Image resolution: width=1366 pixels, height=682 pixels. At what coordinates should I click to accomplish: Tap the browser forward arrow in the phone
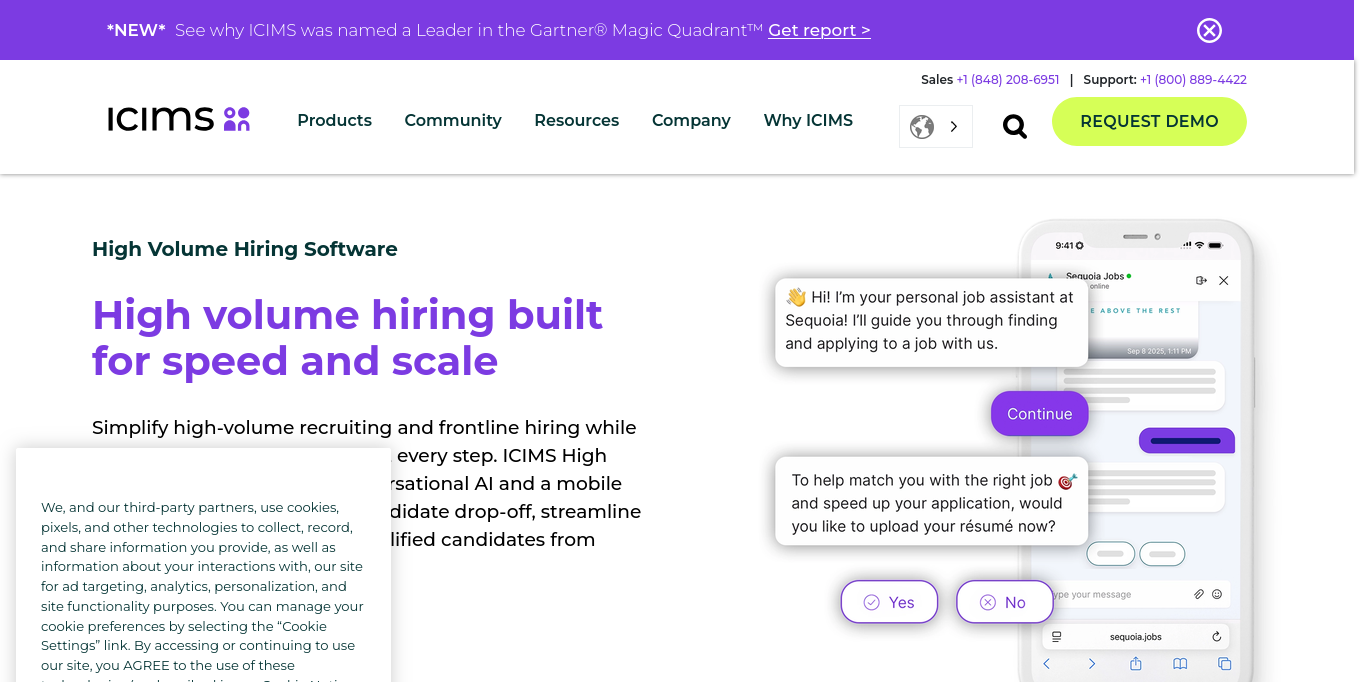coord(1092,664)
